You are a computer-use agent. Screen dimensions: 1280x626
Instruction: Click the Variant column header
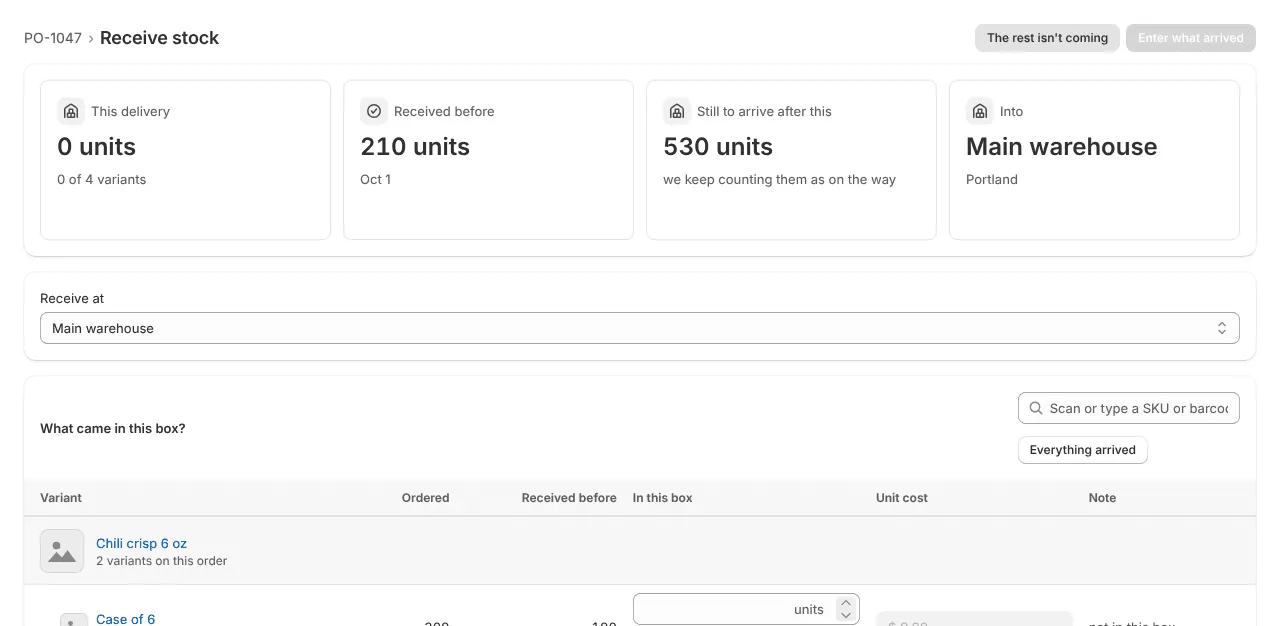tap(61, 497)
